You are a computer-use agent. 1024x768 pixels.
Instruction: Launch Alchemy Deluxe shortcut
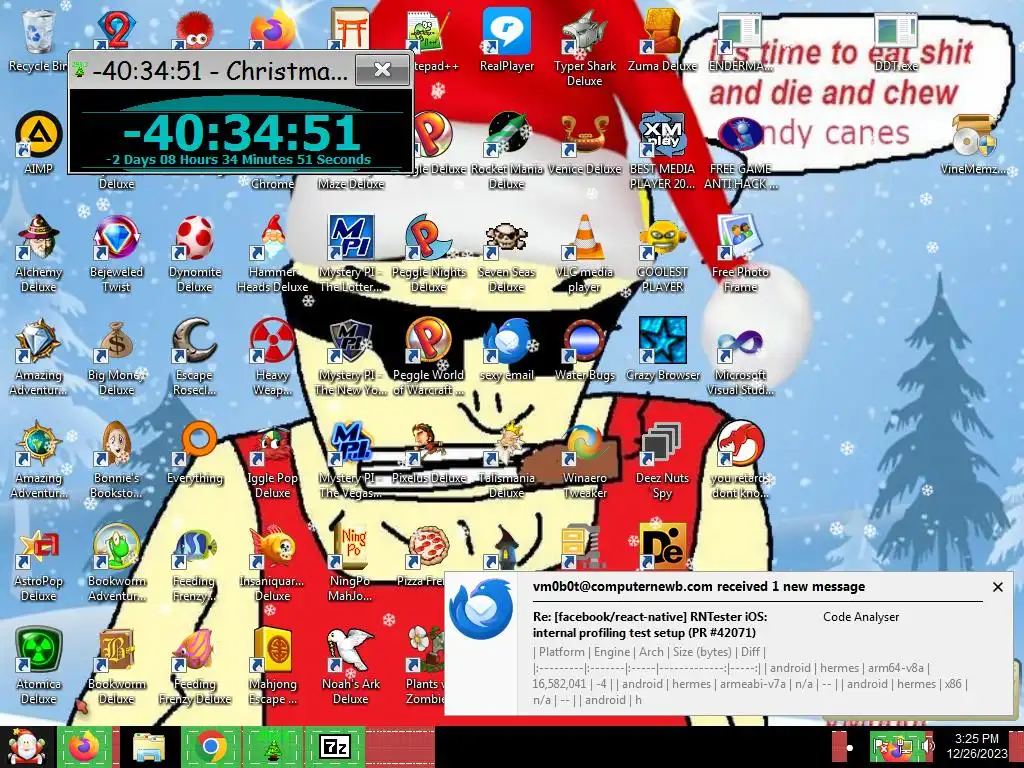[x=38, y=238]
